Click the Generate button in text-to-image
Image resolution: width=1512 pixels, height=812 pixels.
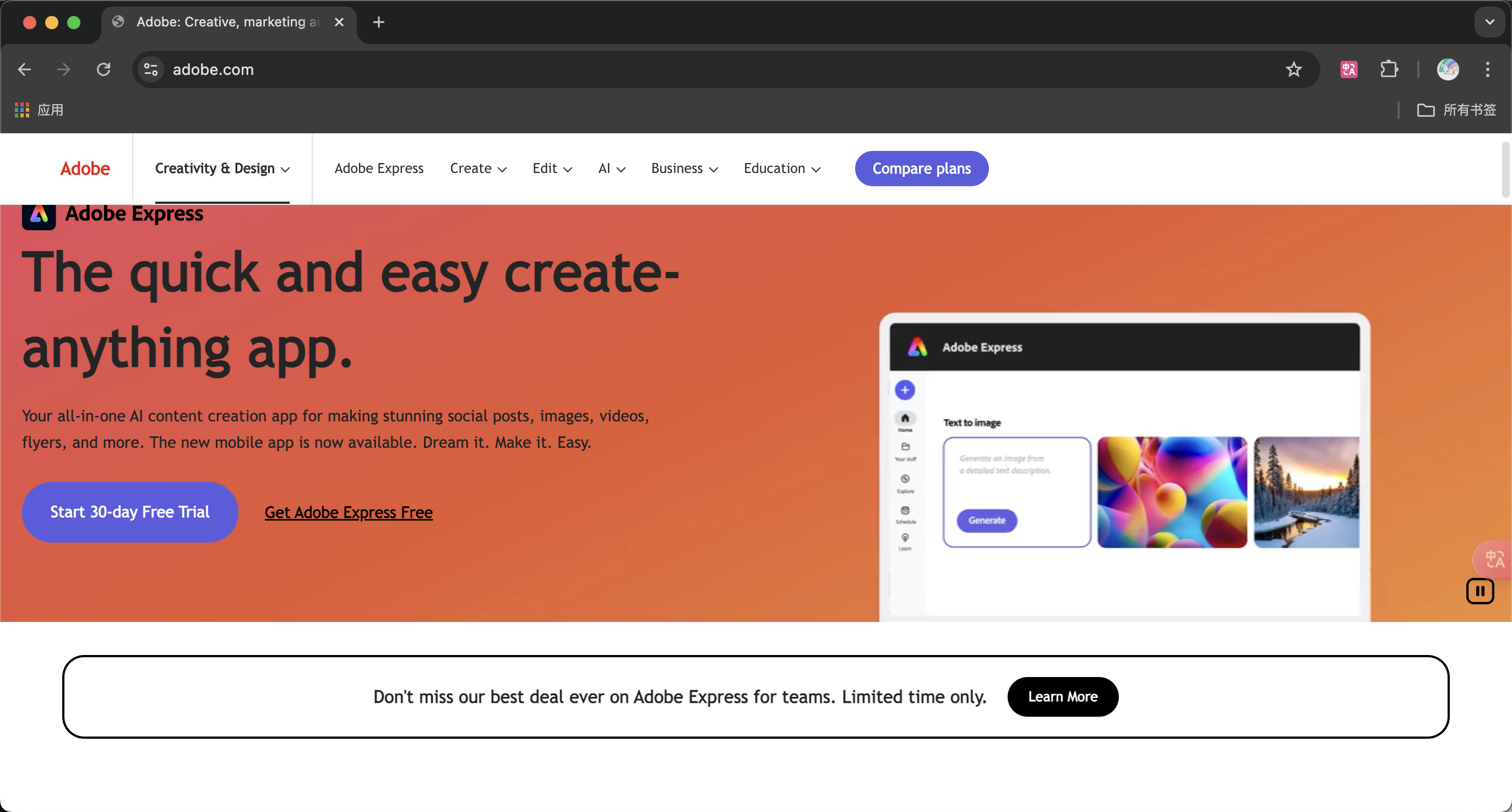986,520
